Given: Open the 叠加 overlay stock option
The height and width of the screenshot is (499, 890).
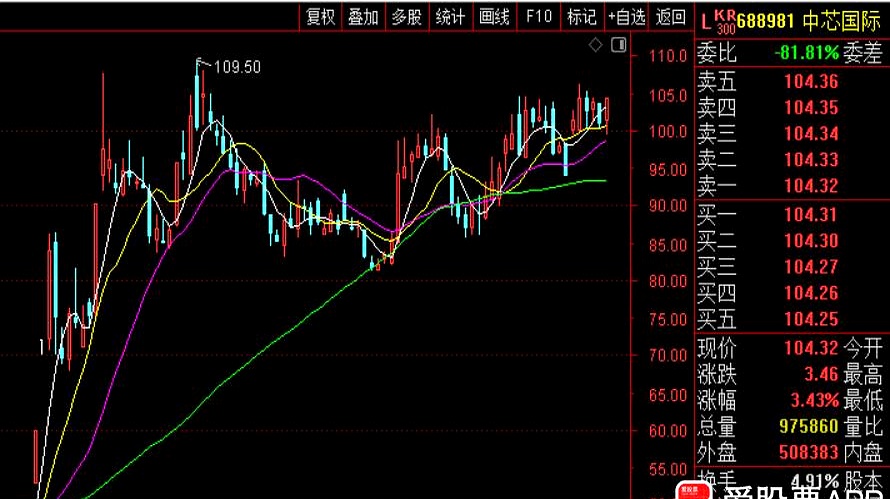Looking at the screenshot, I should [363, 16].
